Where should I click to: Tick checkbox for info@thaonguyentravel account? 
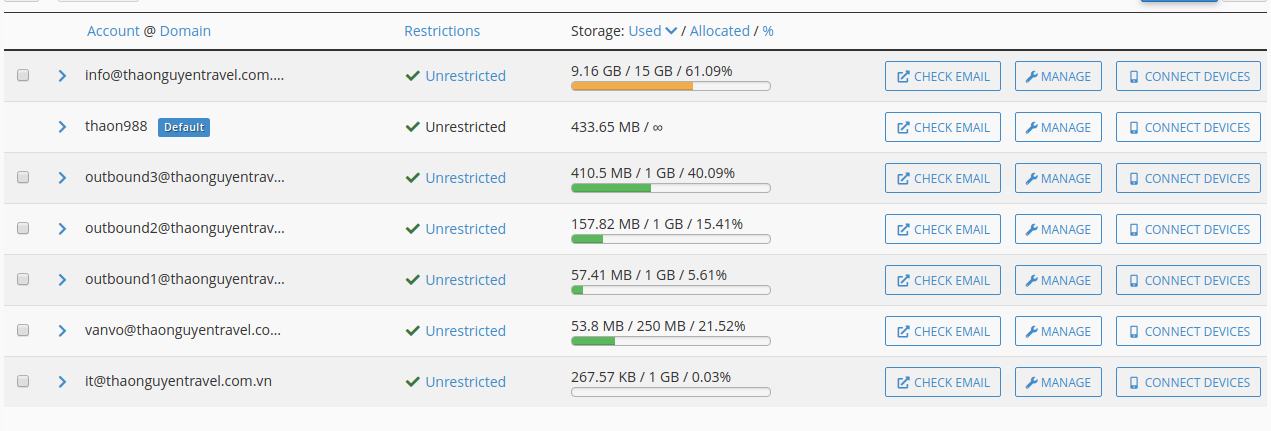pos(24,75)
